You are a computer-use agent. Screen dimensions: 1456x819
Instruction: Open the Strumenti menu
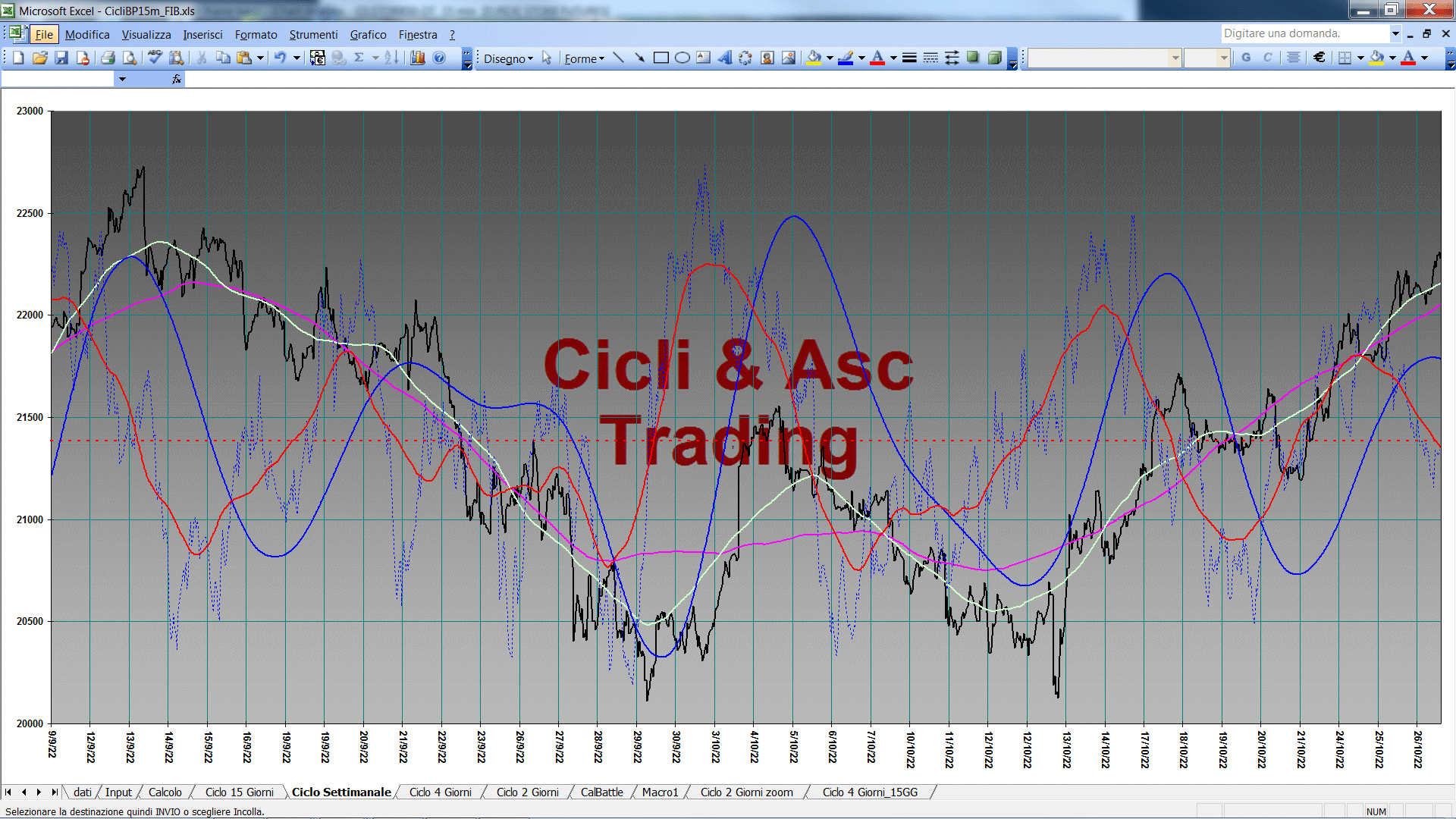coord(313,34)
